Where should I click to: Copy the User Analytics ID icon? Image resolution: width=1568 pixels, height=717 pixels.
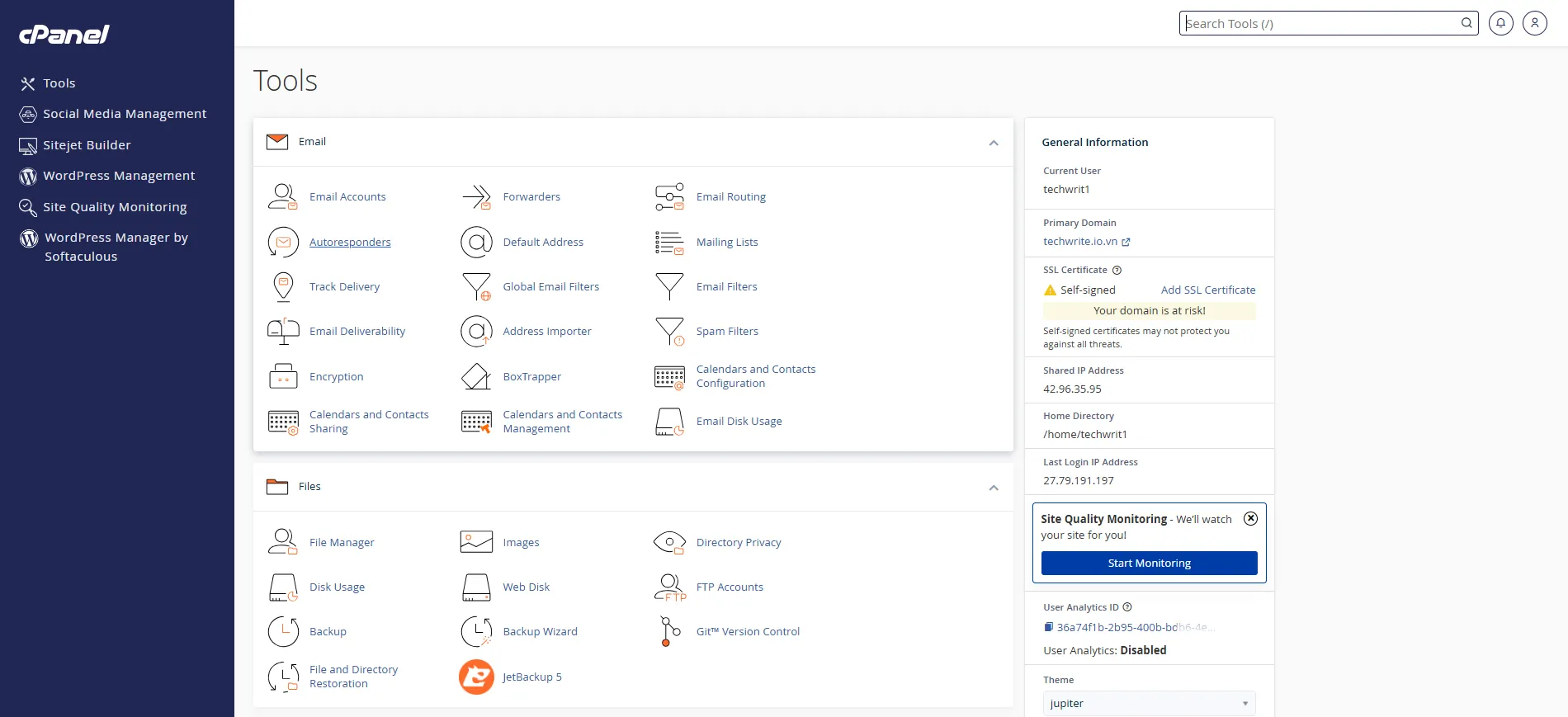1048,627
